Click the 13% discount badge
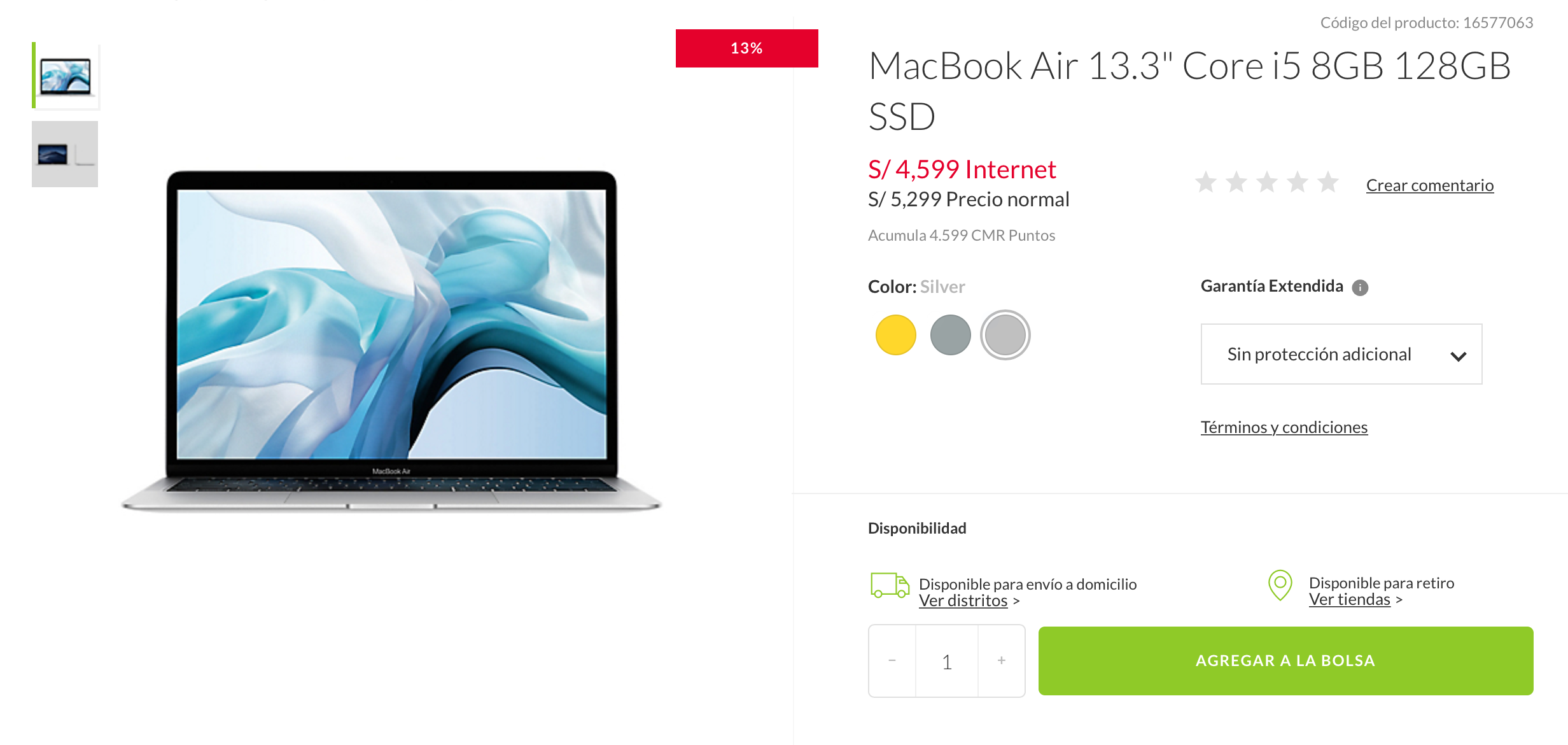This screenshot has width=1568, height=745. click(x=746, y=48)
